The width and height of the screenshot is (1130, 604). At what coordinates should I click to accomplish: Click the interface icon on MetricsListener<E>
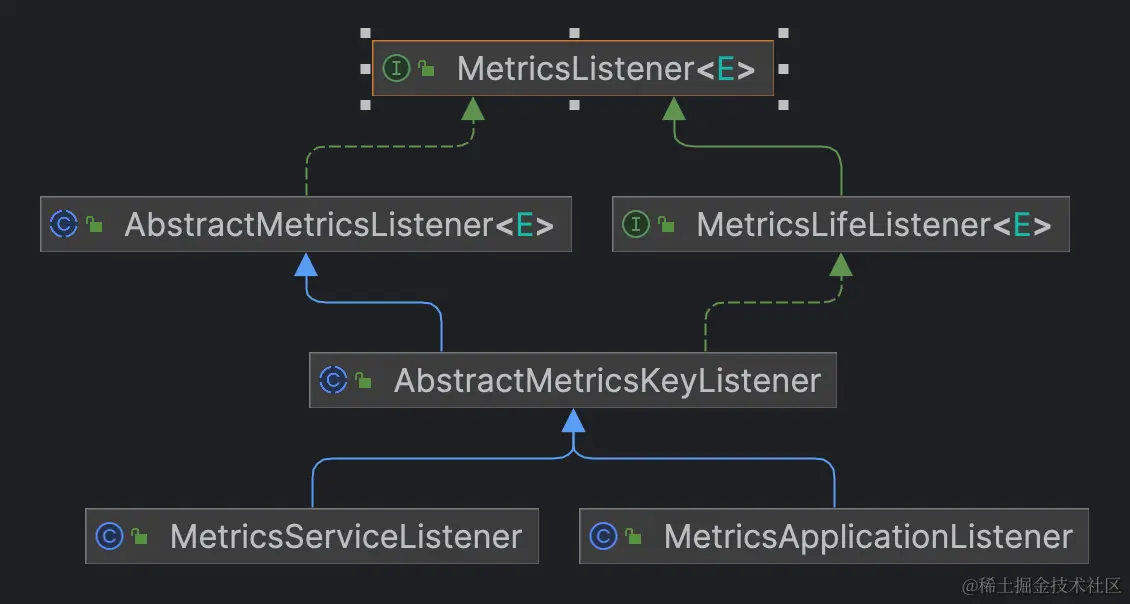point(396,69)
